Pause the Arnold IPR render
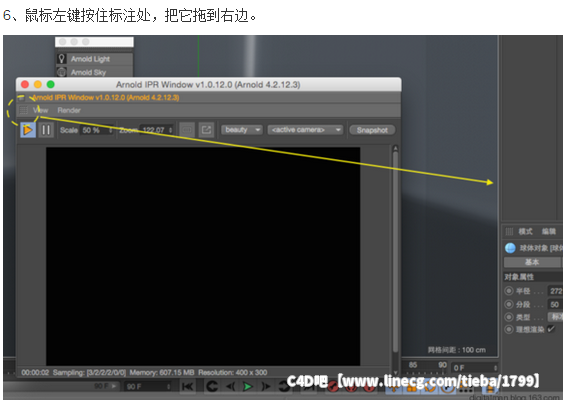The width and height of the screenshot is (573, 400). click(46, 130)
